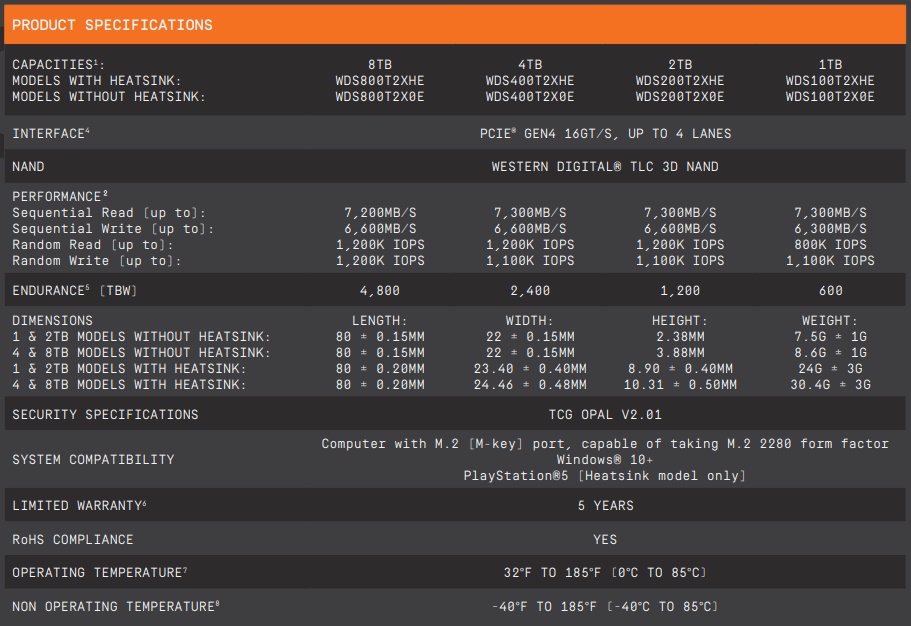Click model number "WDS800T2X0E"
The width and height of the screenshot is (911, 626).
[380, 97]
